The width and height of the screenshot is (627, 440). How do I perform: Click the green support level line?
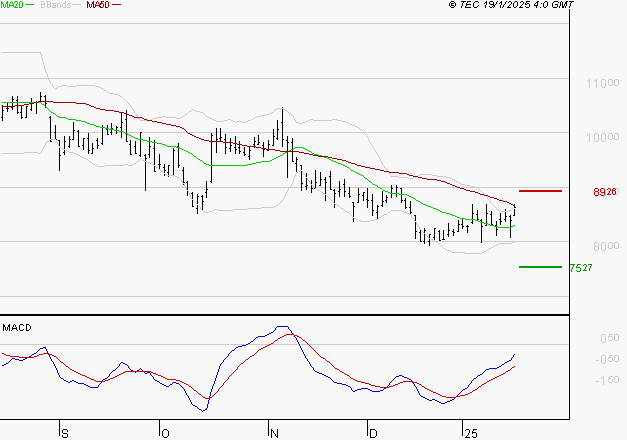tap(540, 267)
